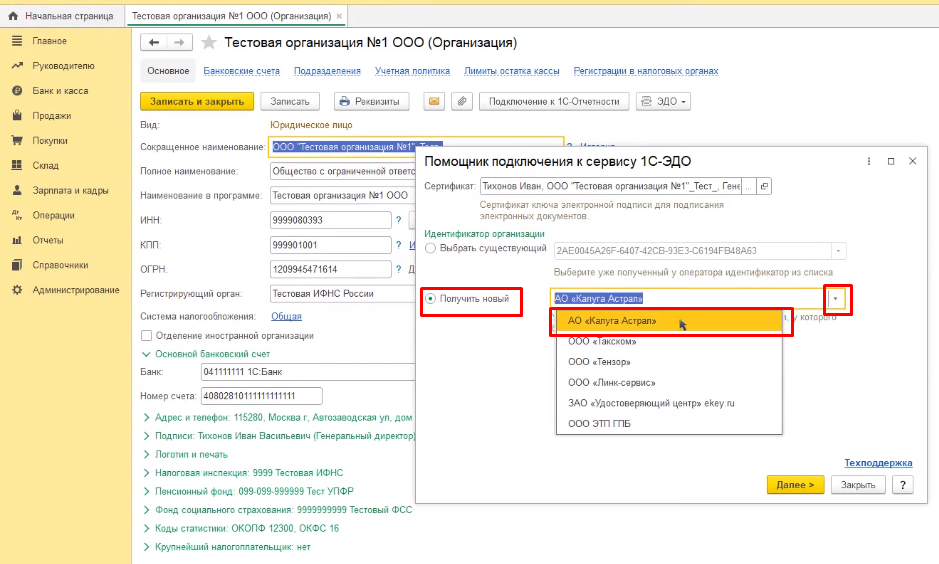Switch to the Основное tab
Viewport: 939px width, 564px height.
tap(168, 71)
